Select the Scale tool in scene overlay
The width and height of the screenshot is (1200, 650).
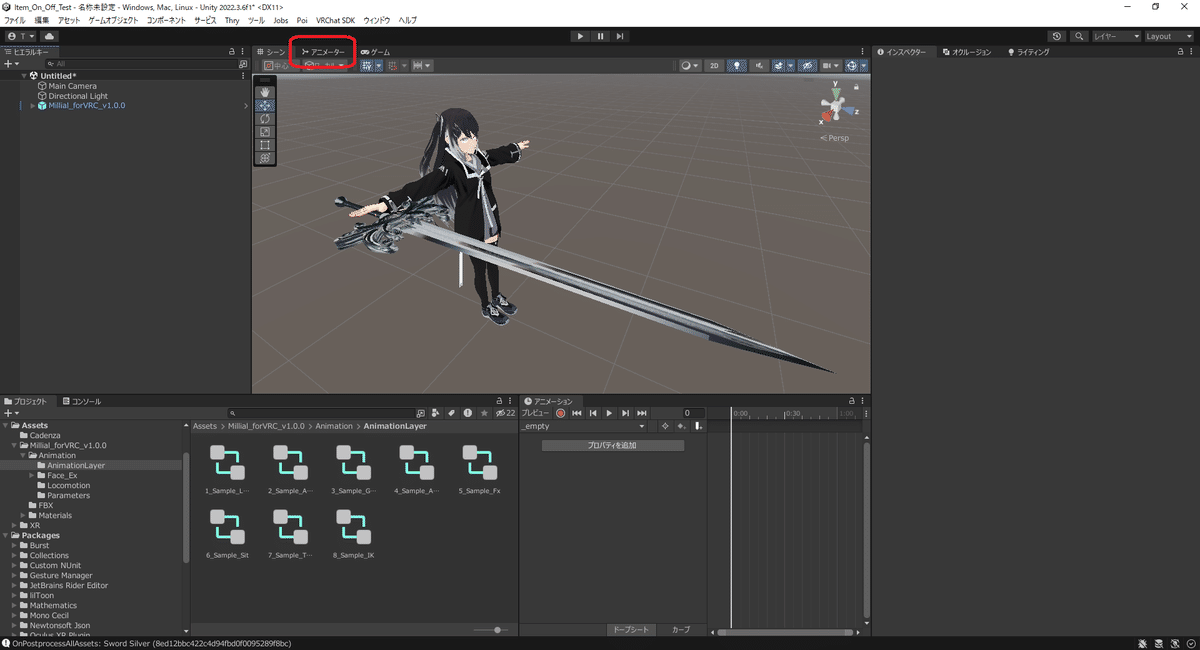[265, 131]
